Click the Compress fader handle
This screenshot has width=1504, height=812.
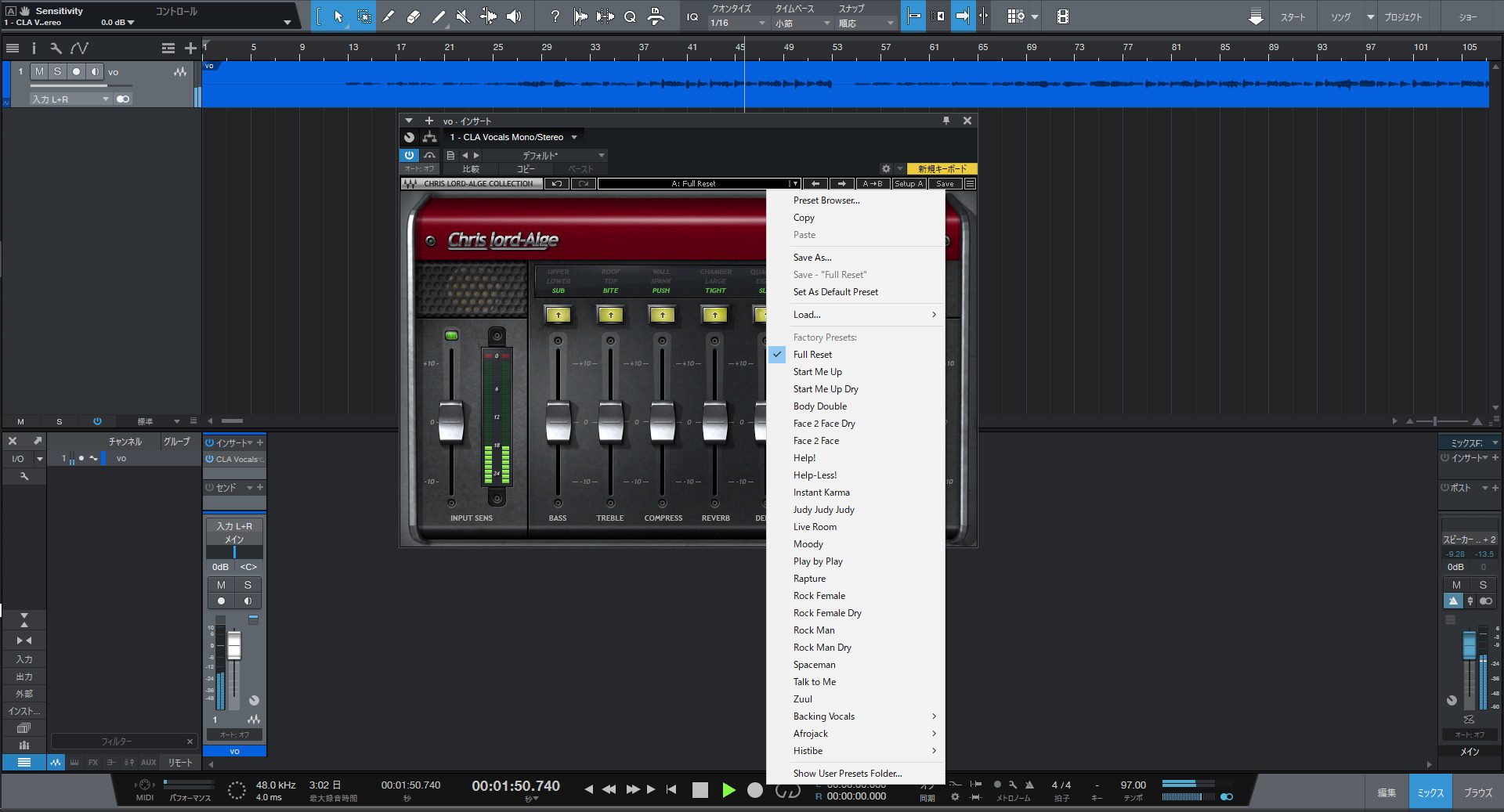point(663,422)
